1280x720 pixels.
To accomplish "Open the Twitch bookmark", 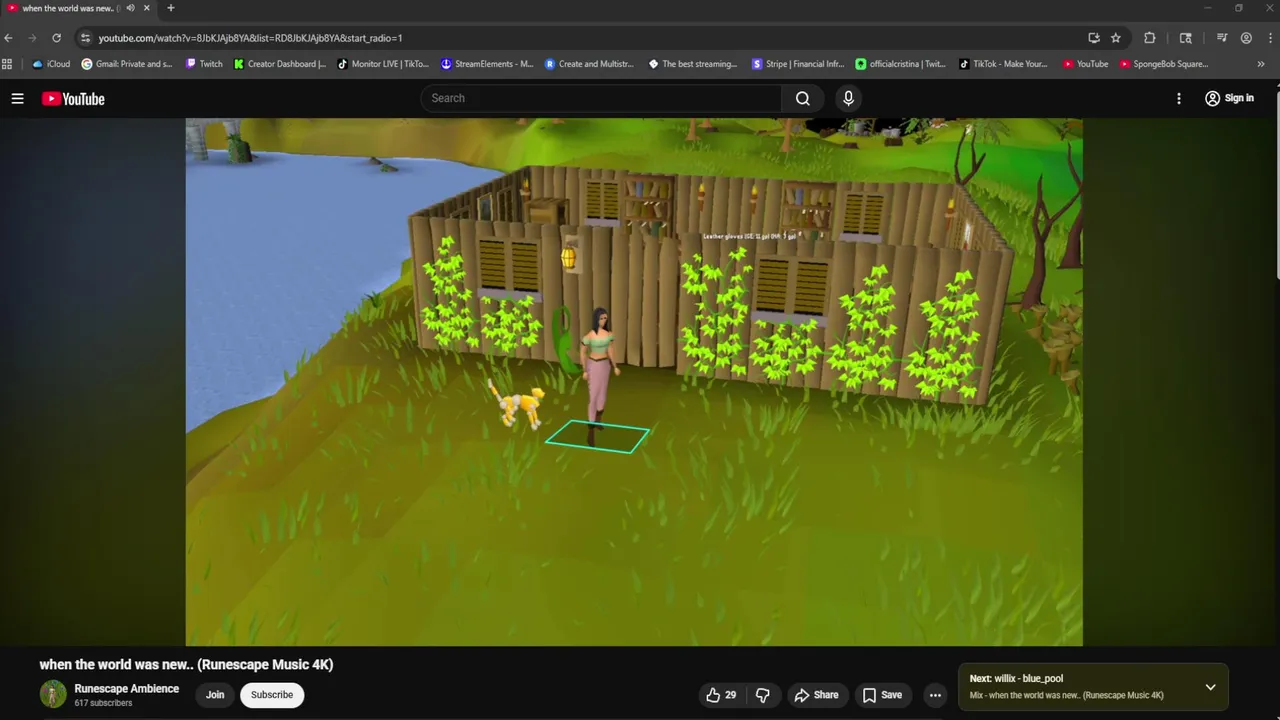I will 204,64.
